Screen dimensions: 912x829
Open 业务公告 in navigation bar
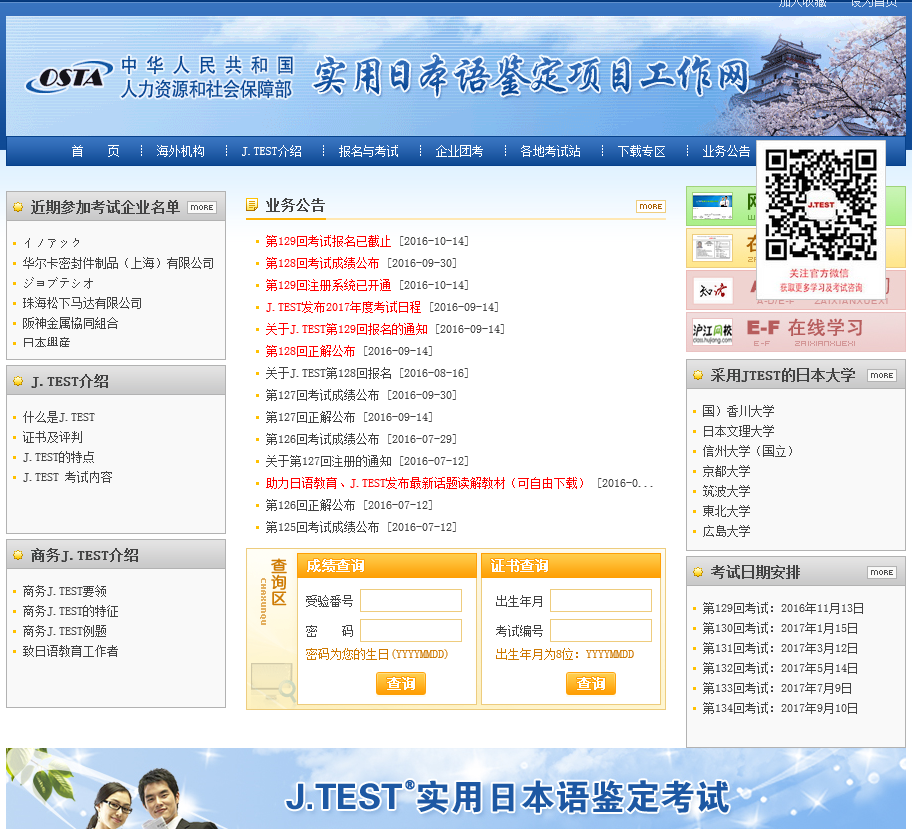[726, 151]
